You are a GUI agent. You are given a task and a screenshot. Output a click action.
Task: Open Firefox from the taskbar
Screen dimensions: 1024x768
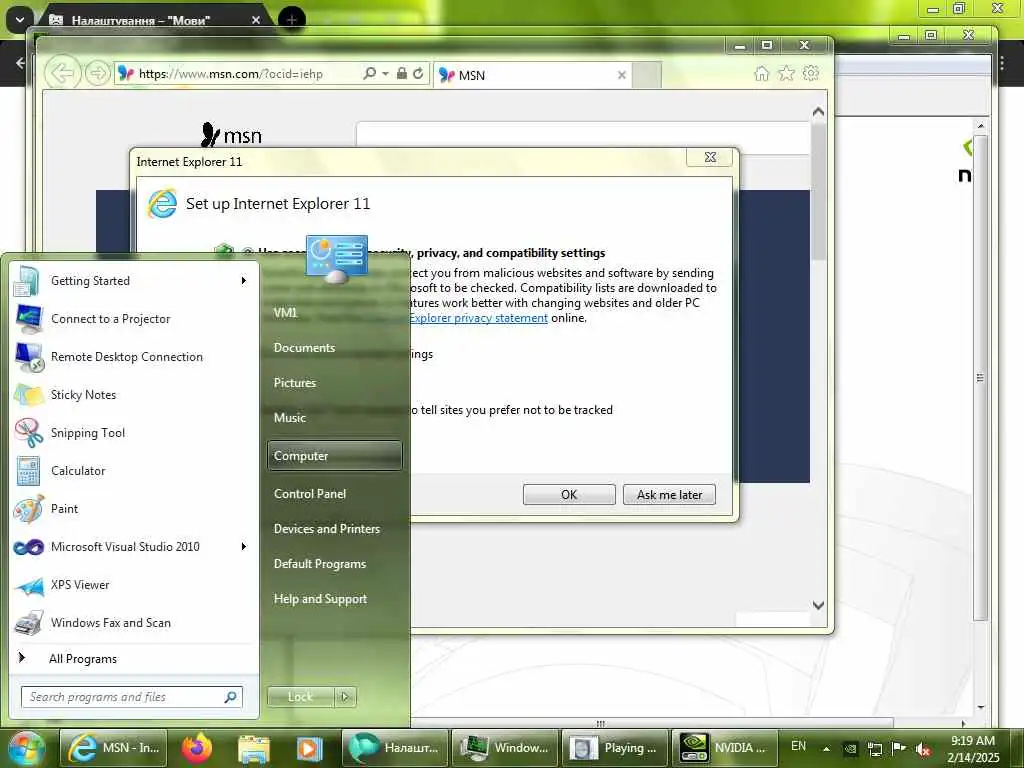coord(197,748)
